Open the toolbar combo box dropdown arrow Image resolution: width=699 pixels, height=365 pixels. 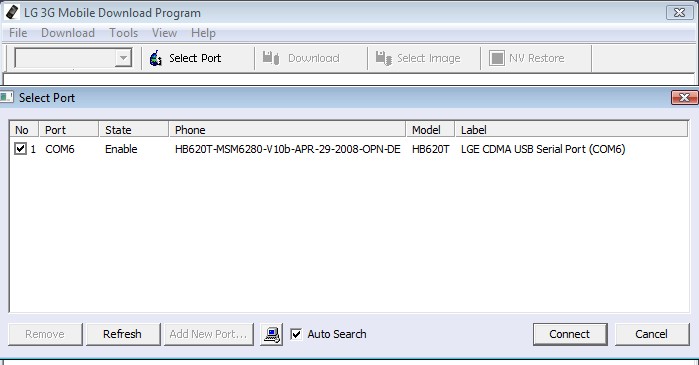(123, 58)
